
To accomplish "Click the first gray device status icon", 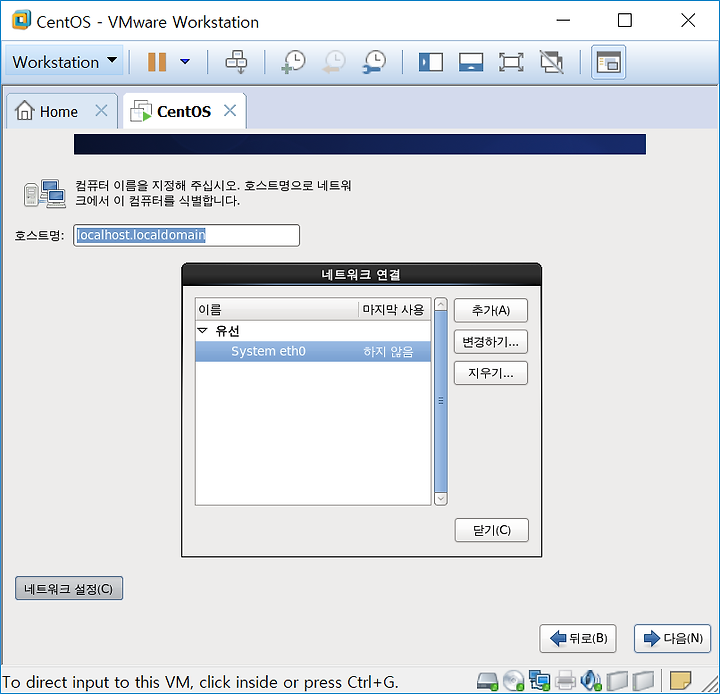I will pos(617,681).
